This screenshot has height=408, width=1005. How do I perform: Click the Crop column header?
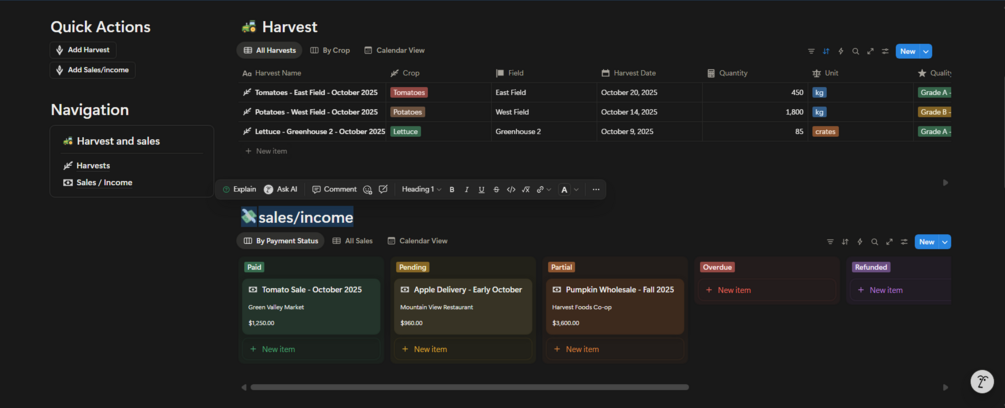point(438,73)
